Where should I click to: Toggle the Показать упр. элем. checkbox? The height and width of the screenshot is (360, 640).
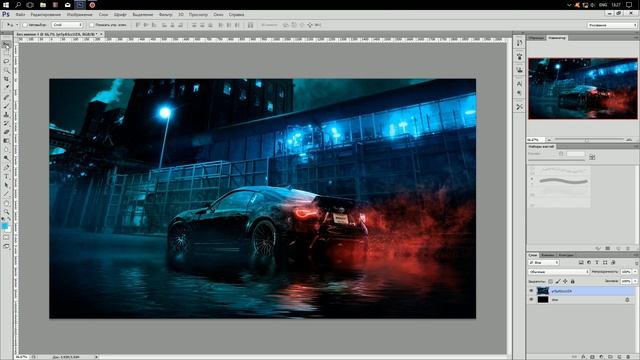[x=92, y=25]
